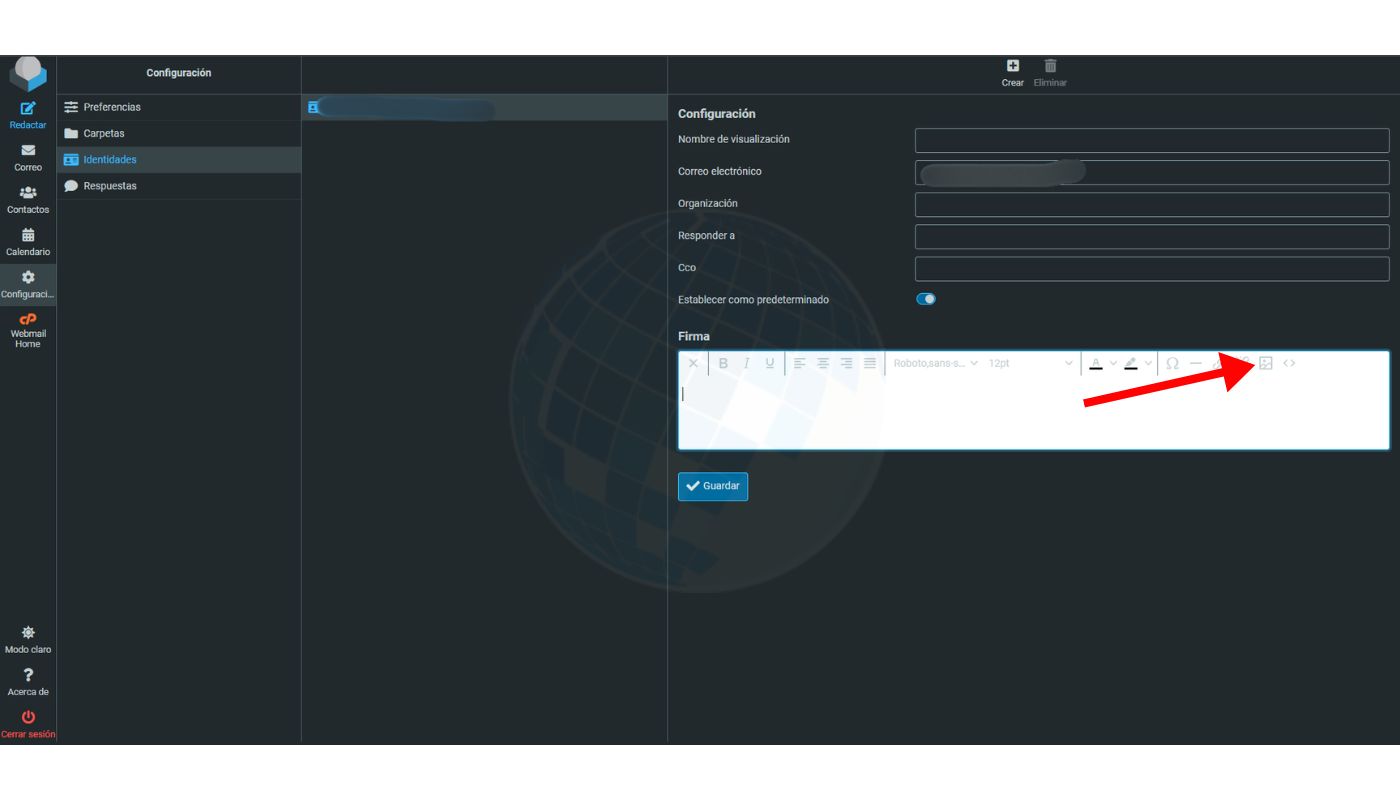The image size is (1400, 800).
Task: Open source code view in signature editor
Action: [1289, 363]
